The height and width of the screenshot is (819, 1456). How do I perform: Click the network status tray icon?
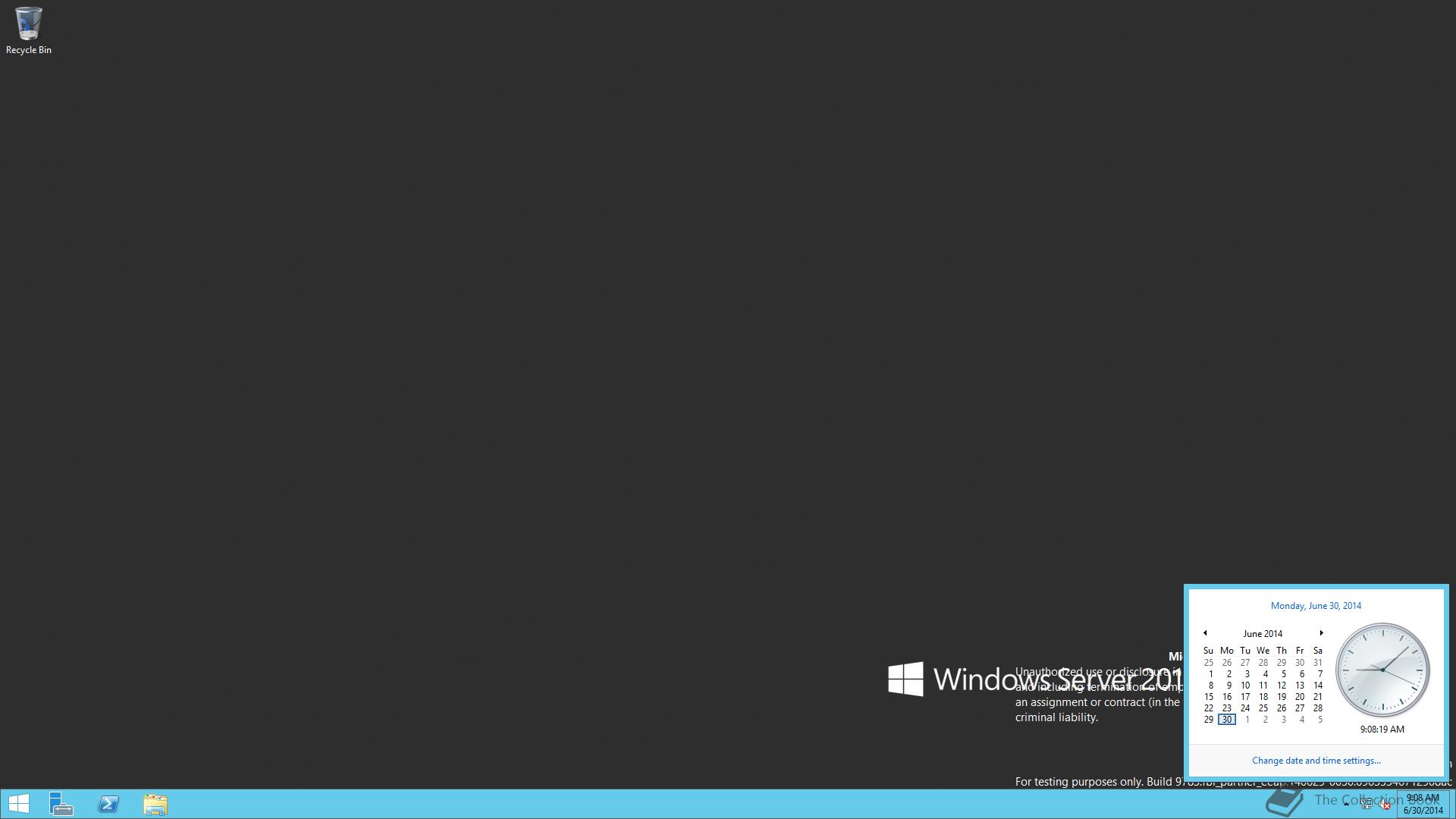pyautogui.click(x=1366, y=804)
